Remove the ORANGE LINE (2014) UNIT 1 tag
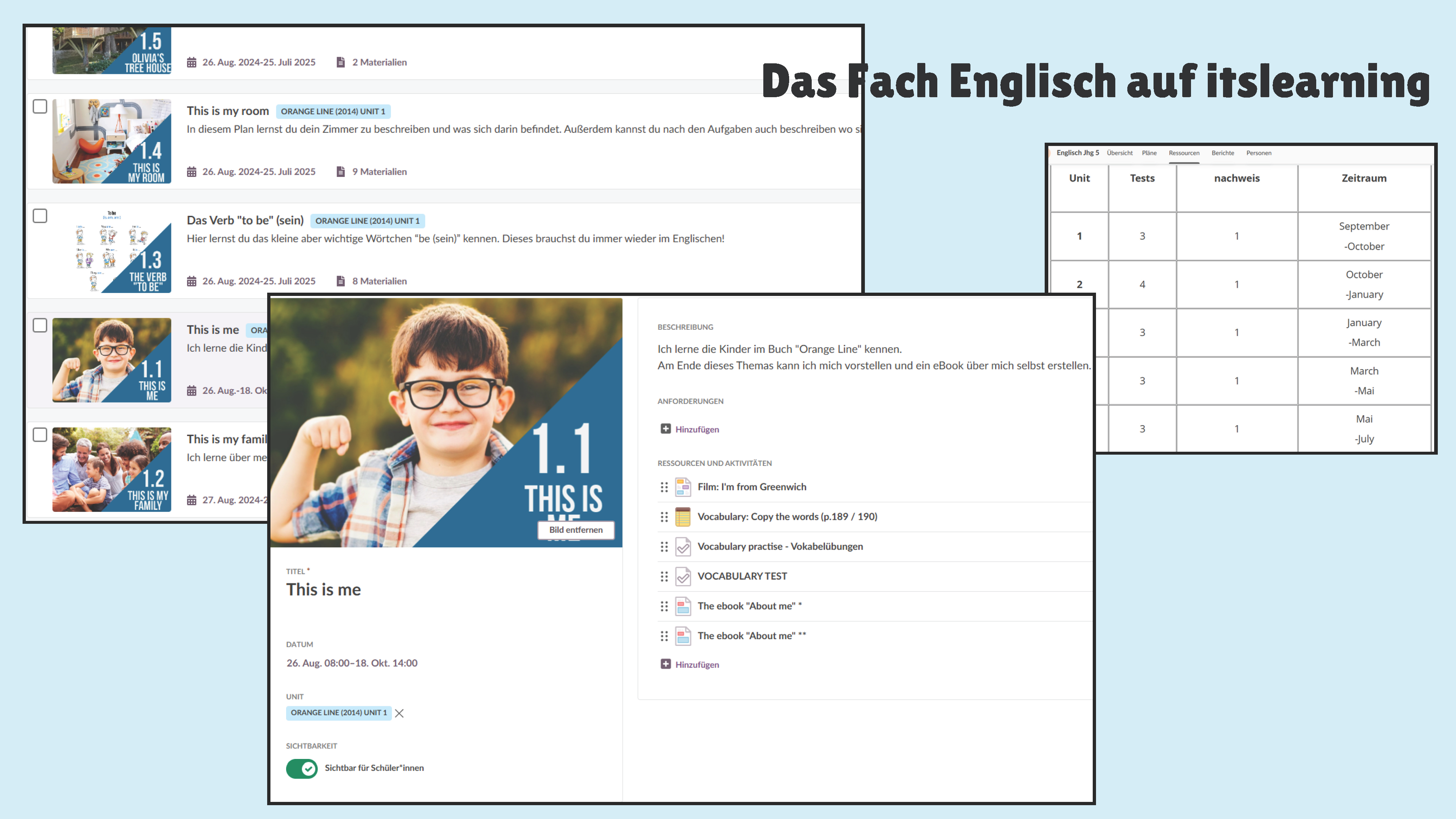Image resolution: width=1456 pixels, height=819 pixels. point(399,713)
